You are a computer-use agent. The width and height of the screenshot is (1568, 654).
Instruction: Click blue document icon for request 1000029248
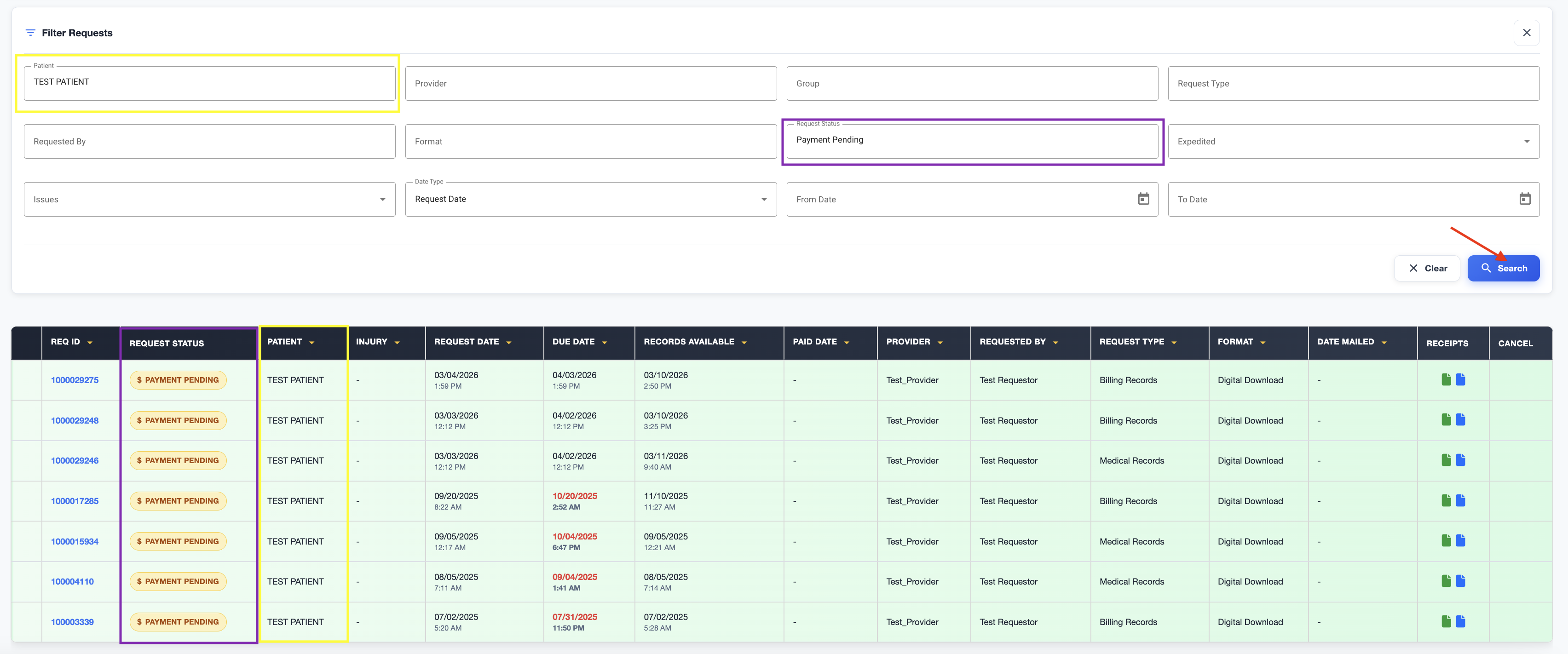[x=1460, y=420]
